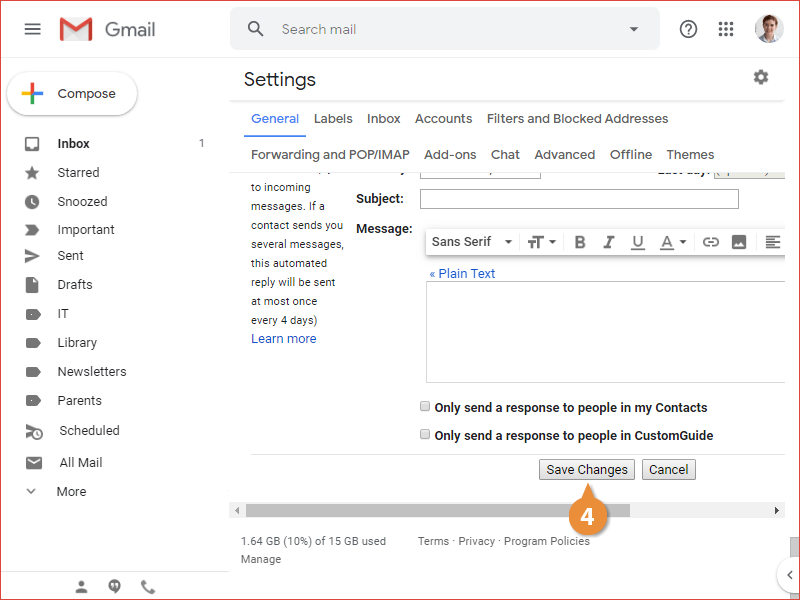Open the Learn more link

click(283, 339)
